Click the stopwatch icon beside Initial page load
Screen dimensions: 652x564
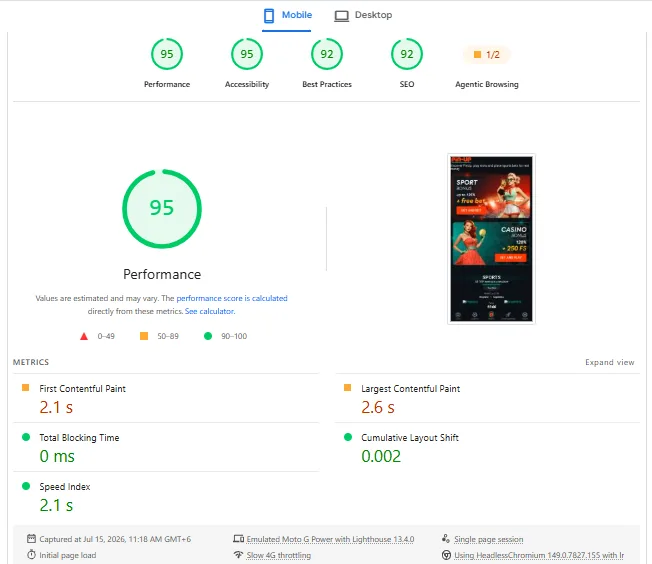[31, 555]
